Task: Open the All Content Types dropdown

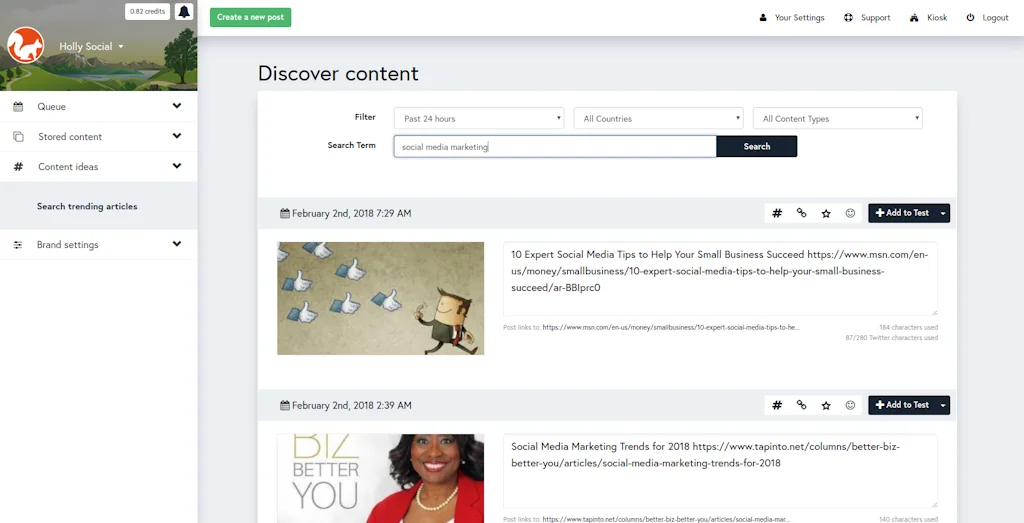Action: point(837,119)
